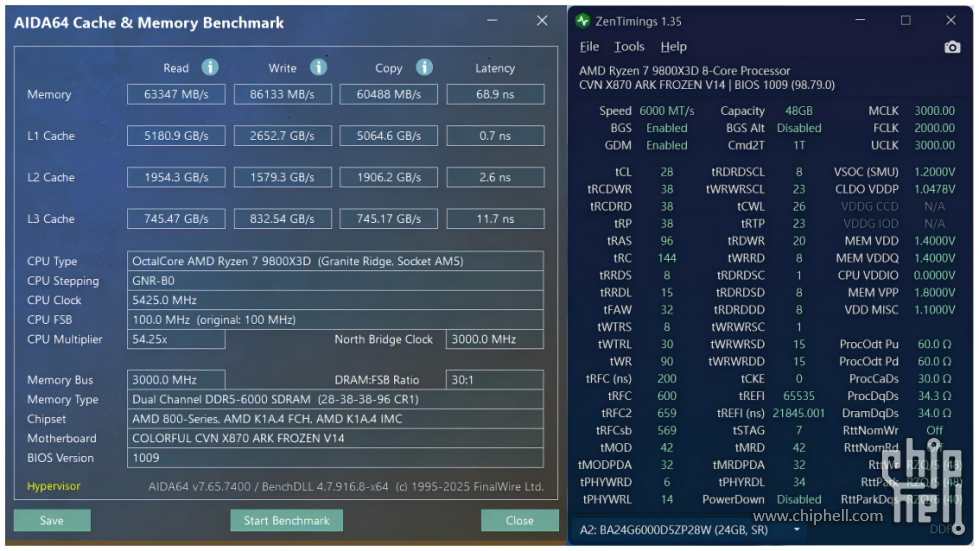This screenshot has width=979, height=551.
Task: Click the DRAM:FSB Ratio 30:1 field
Action: pos(494,379)
